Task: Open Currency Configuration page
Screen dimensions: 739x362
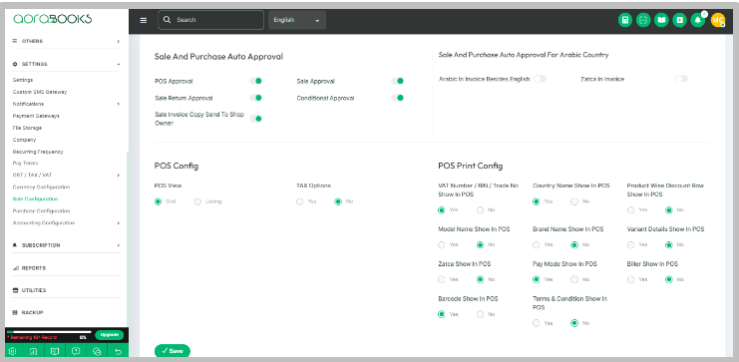Action: [x=41, y=187]
